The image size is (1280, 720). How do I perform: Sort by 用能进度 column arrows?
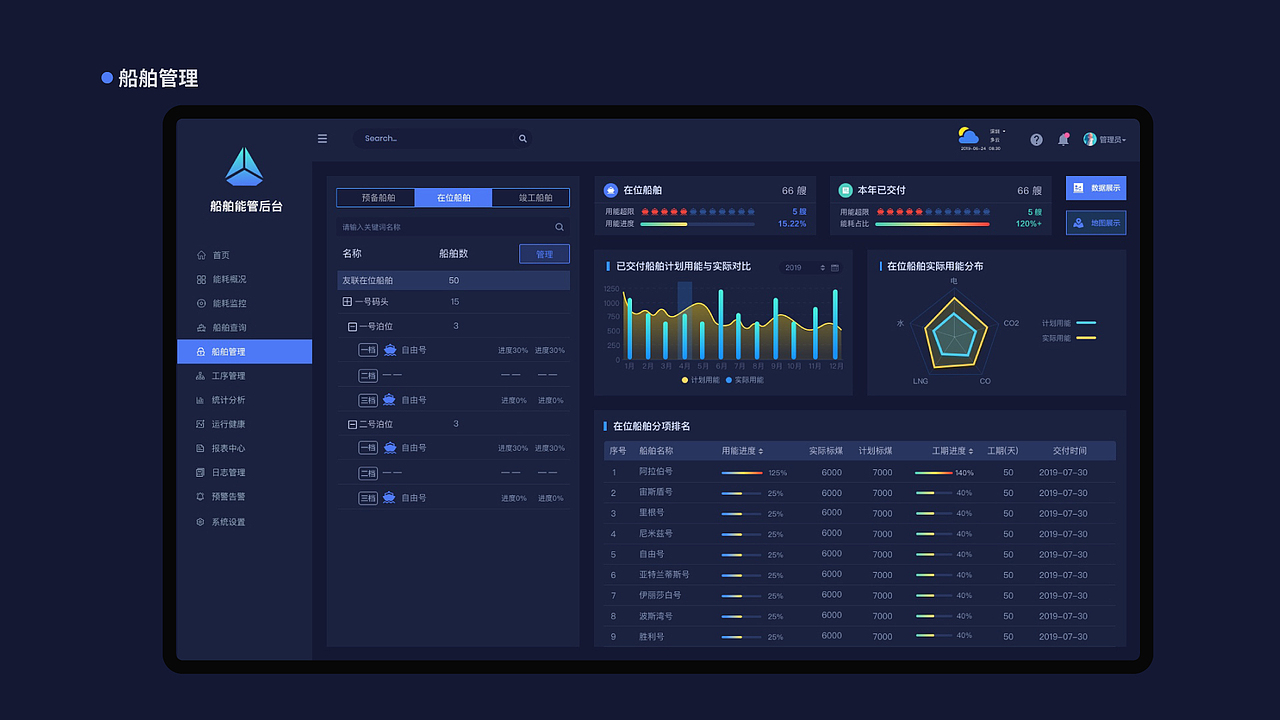click(x=761, y=451)
